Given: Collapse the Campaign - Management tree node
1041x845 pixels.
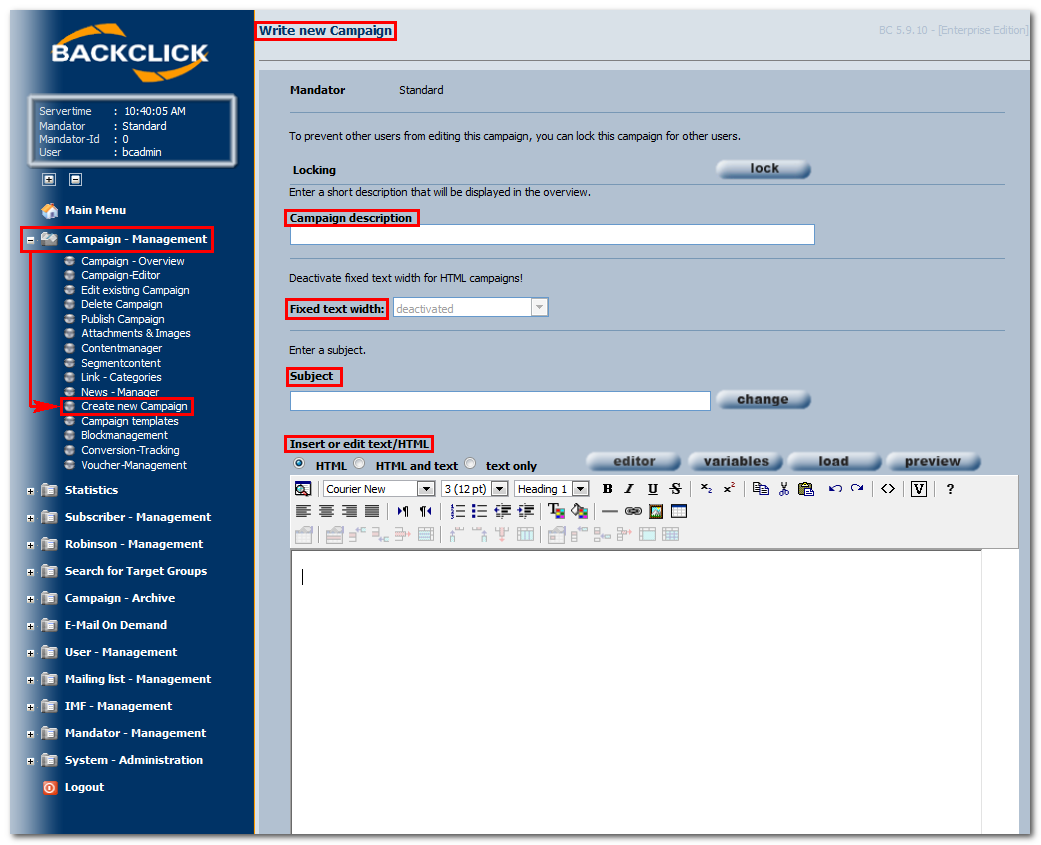Looking at the screenshot, I should [x=31, y=240].
